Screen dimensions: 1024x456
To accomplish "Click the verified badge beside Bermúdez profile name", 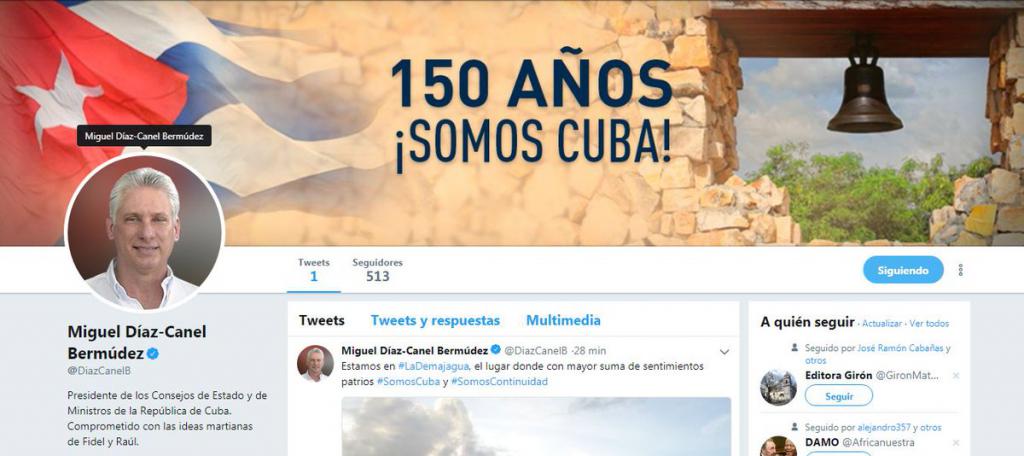I will [x=152, y=353].
